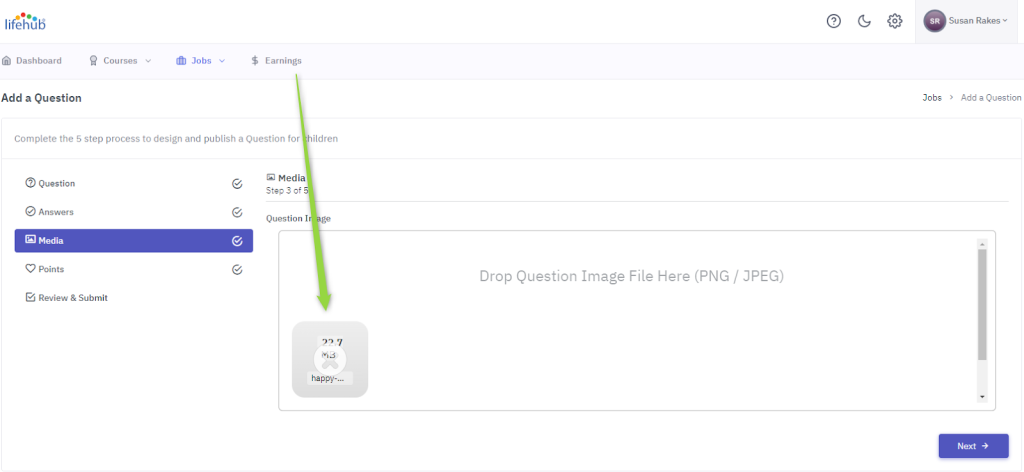
Task: Click the Drop Question Image File area
Action: 631,276
